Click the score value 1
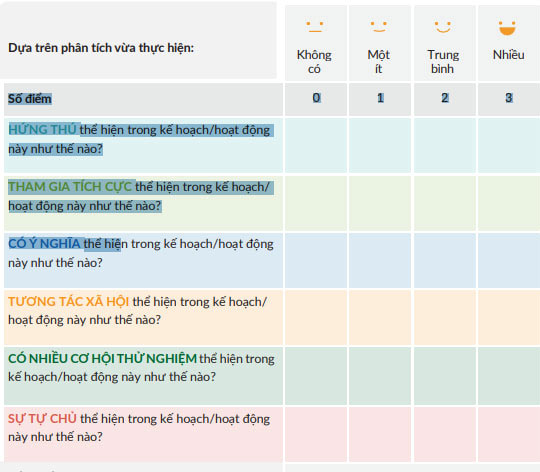The height and width of the screenshot is (472, 540). pyautogui.click(x=380, y=98)
